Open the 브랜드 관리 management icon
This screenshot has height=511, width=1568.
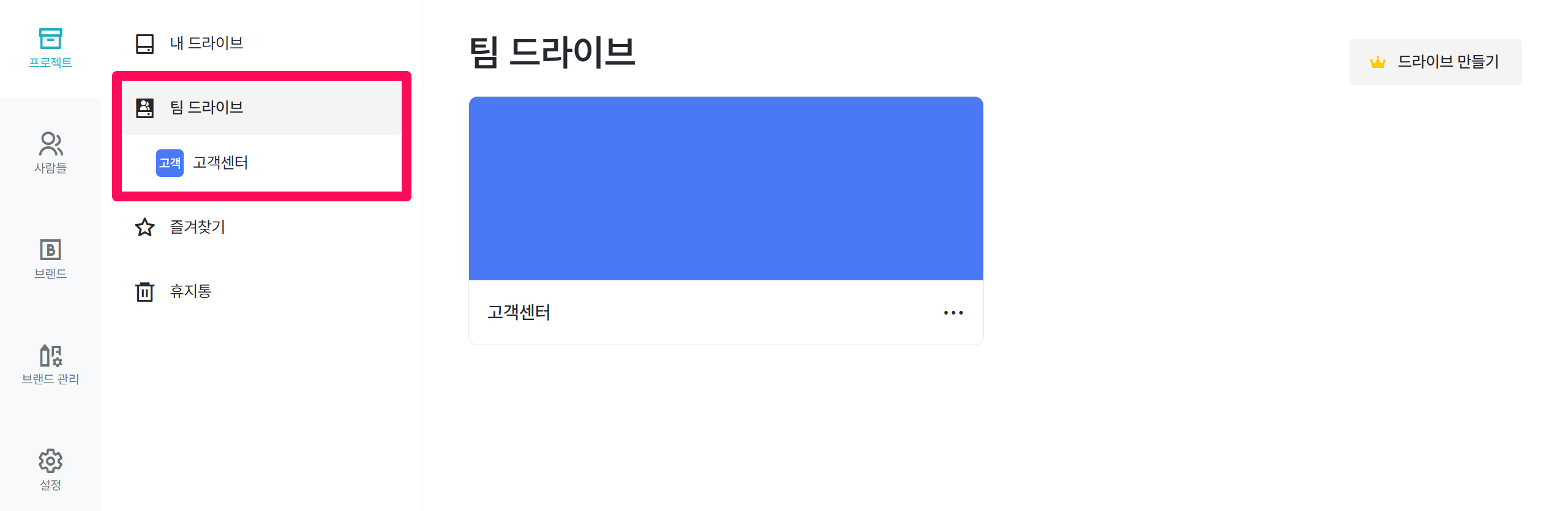50,356
